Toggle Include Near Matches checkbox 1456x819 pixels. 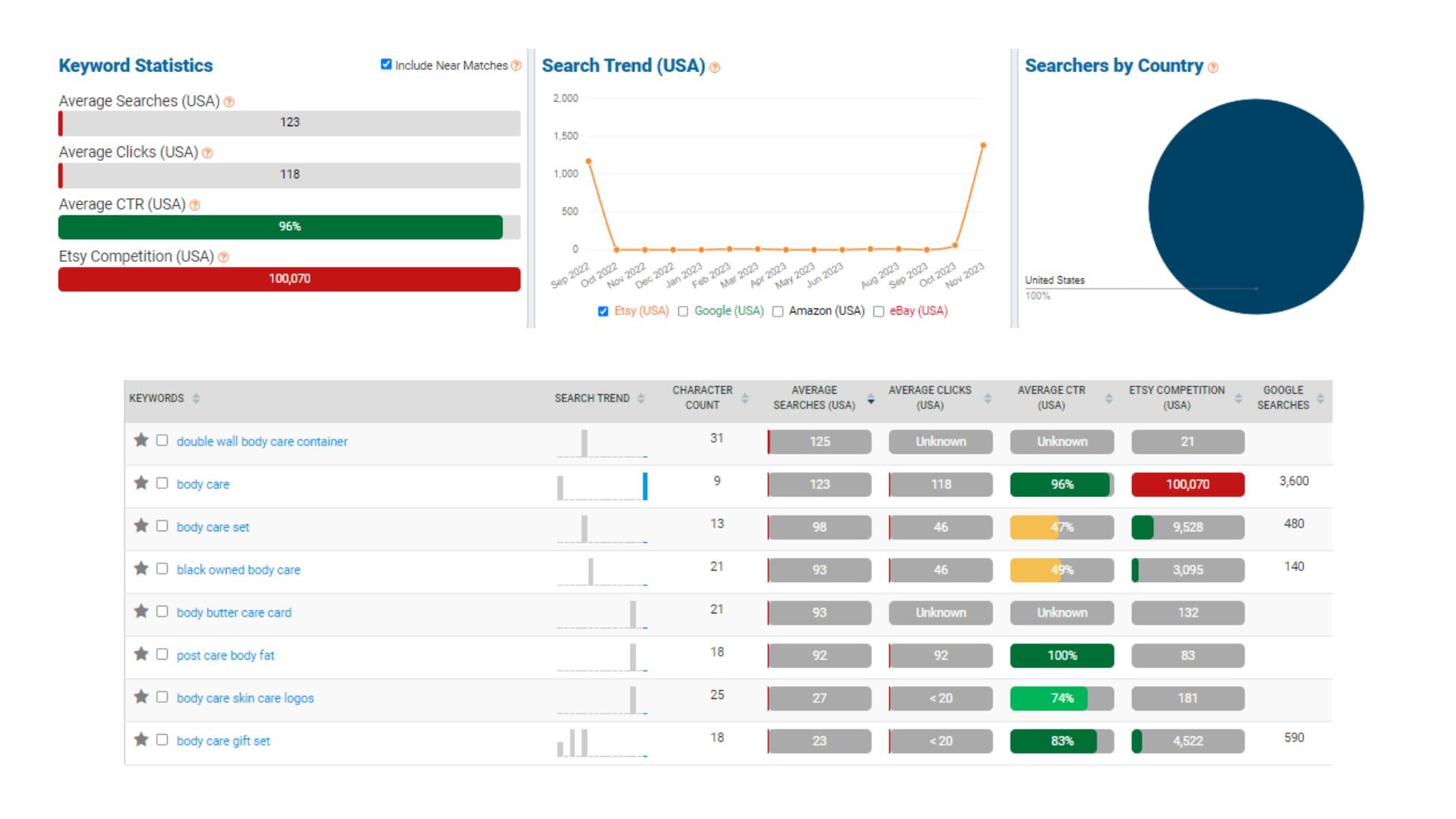tap(386, 65)
